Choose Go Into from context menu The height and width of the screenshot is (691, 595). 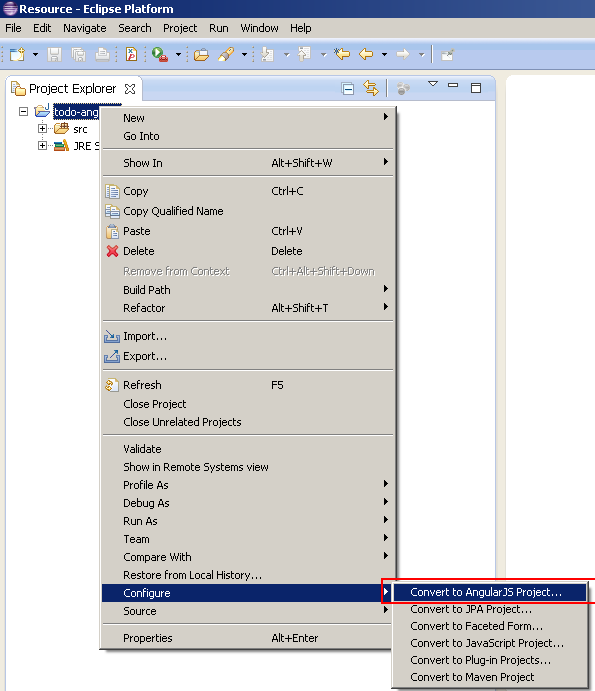click(x=247, y=136)
